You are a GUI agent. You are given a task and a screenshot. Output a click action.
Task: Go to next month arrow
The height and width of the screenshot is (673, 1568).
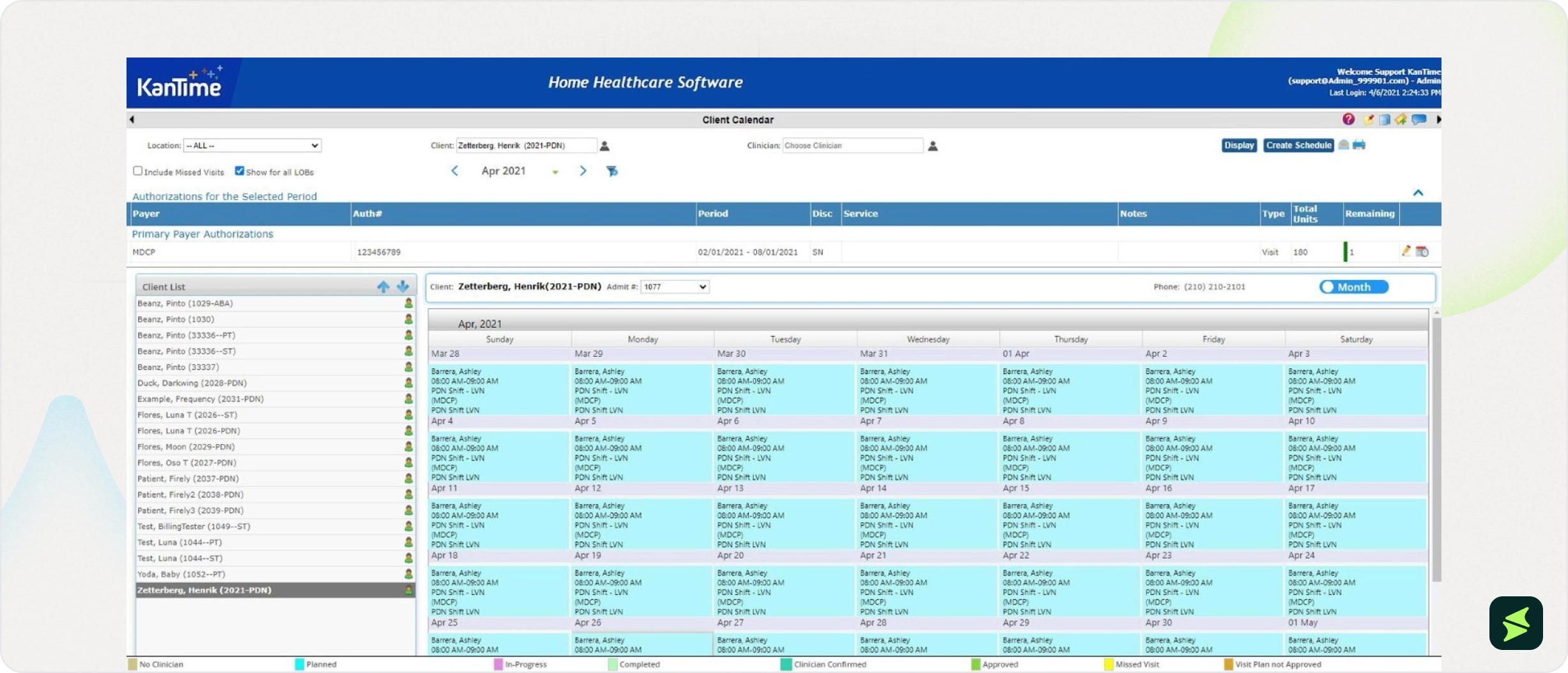[x=583, y=171]
